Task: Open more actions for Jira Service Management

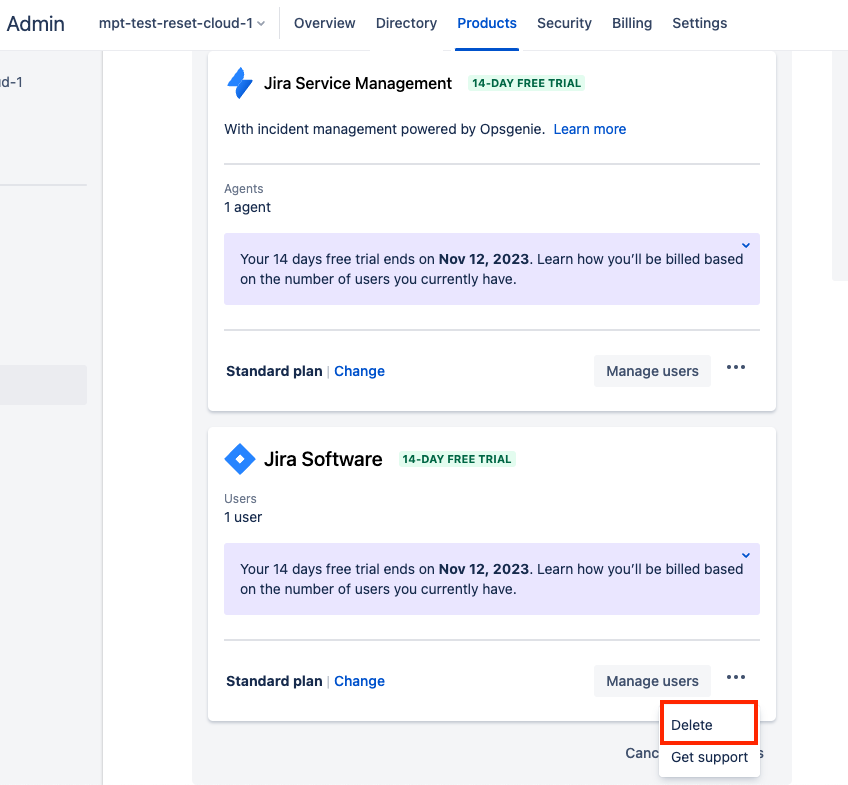Action: point(736,368)
